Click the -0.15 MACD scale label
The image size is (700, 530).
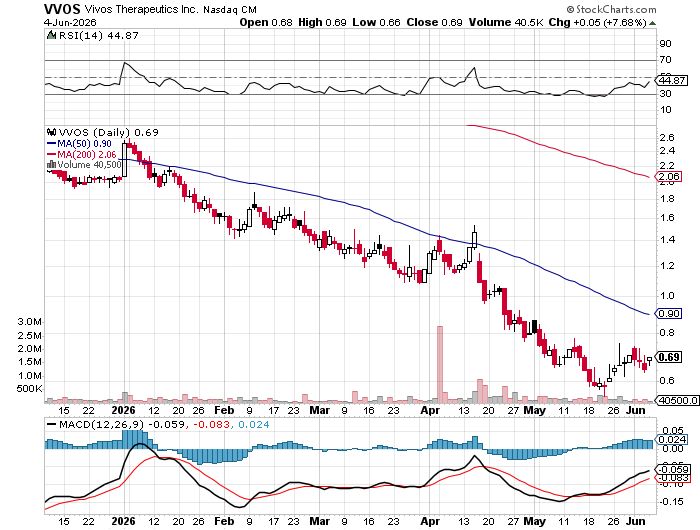[671, 502]
